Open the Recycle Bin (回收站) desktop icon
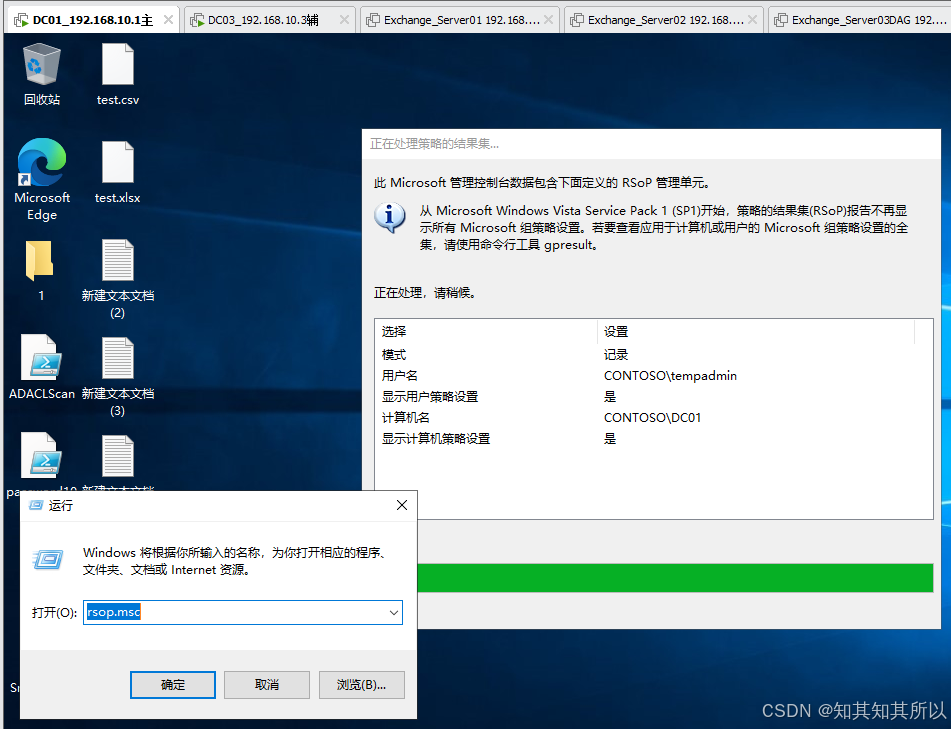 [42, 64]
